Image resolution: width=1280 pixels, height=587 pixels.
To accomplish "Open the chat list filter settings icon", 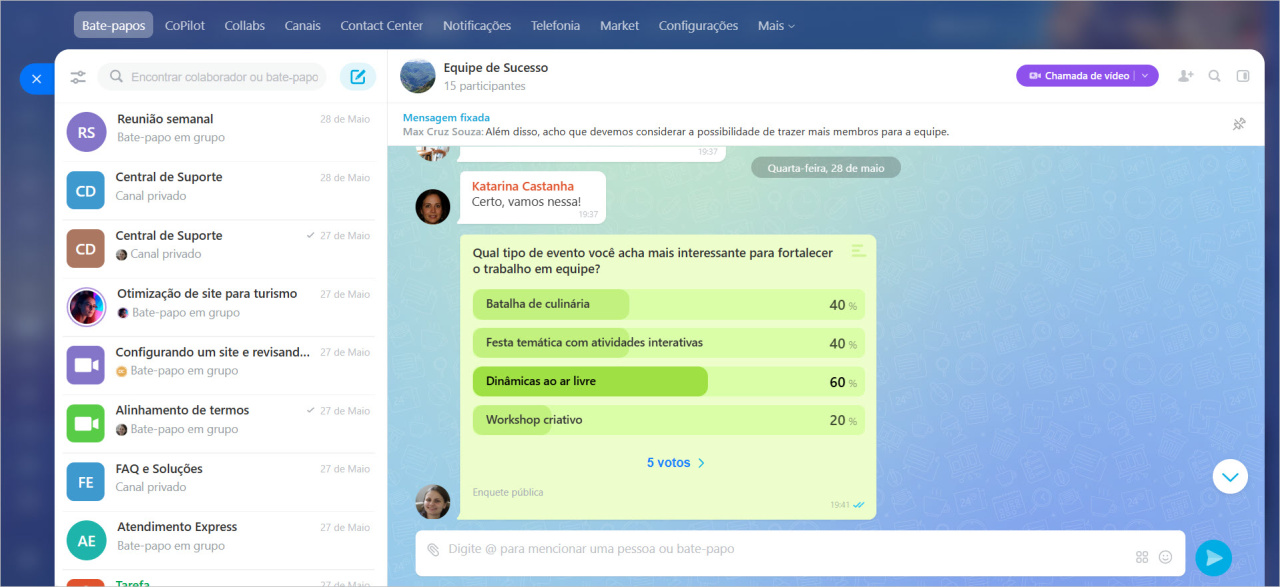I will (x=78, y=77).
